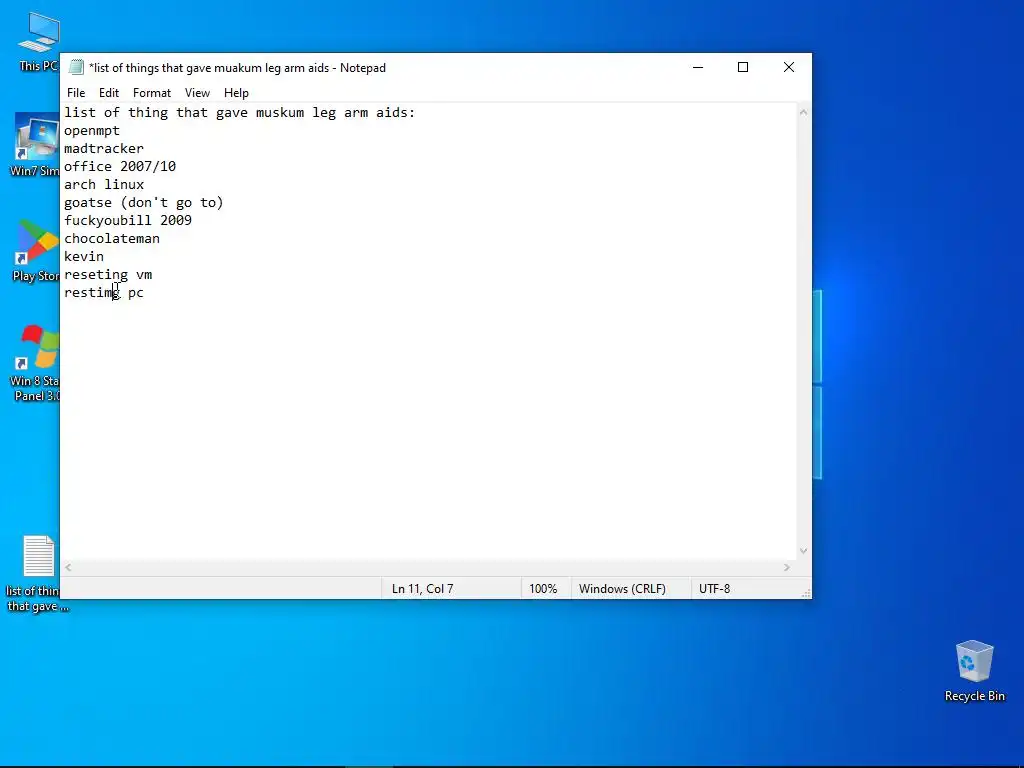Click the heading line 'list of thing that gave'

tap(240, 112)
